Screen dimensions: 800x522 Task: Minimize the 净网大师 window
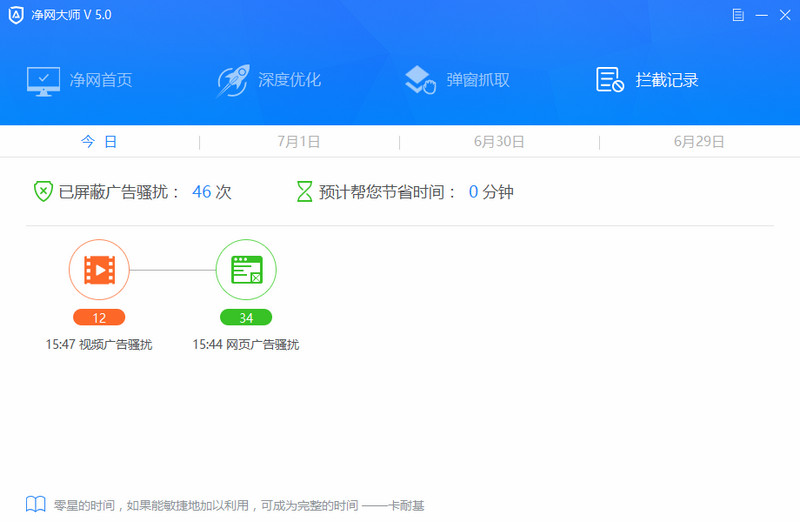point(761,15)
